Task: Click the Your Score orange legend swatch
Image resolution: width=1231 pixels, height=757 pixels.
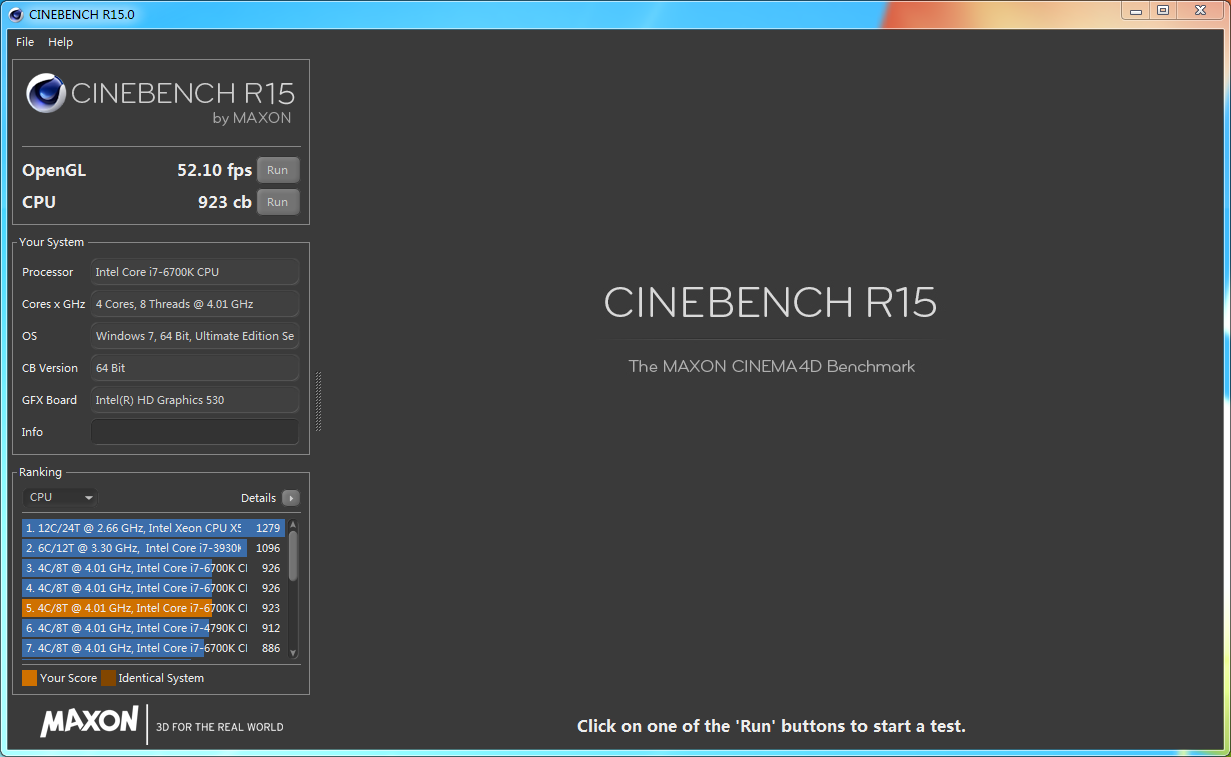Action: 30,678
